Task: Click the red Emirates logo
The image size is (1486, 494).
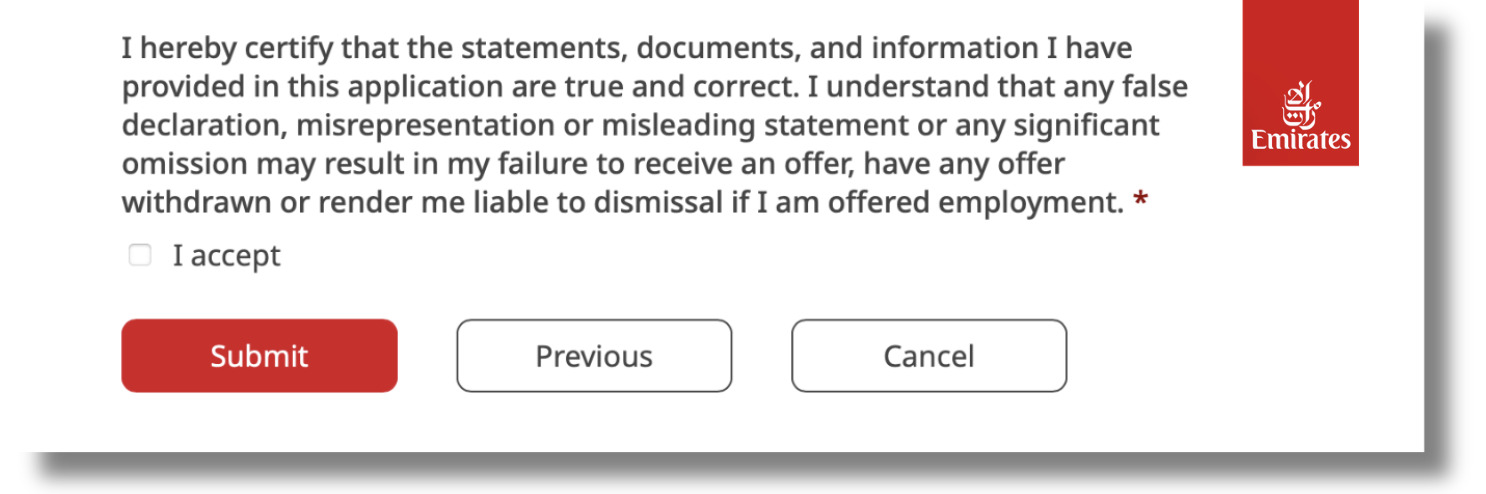Action: (x=1300, y=82)
